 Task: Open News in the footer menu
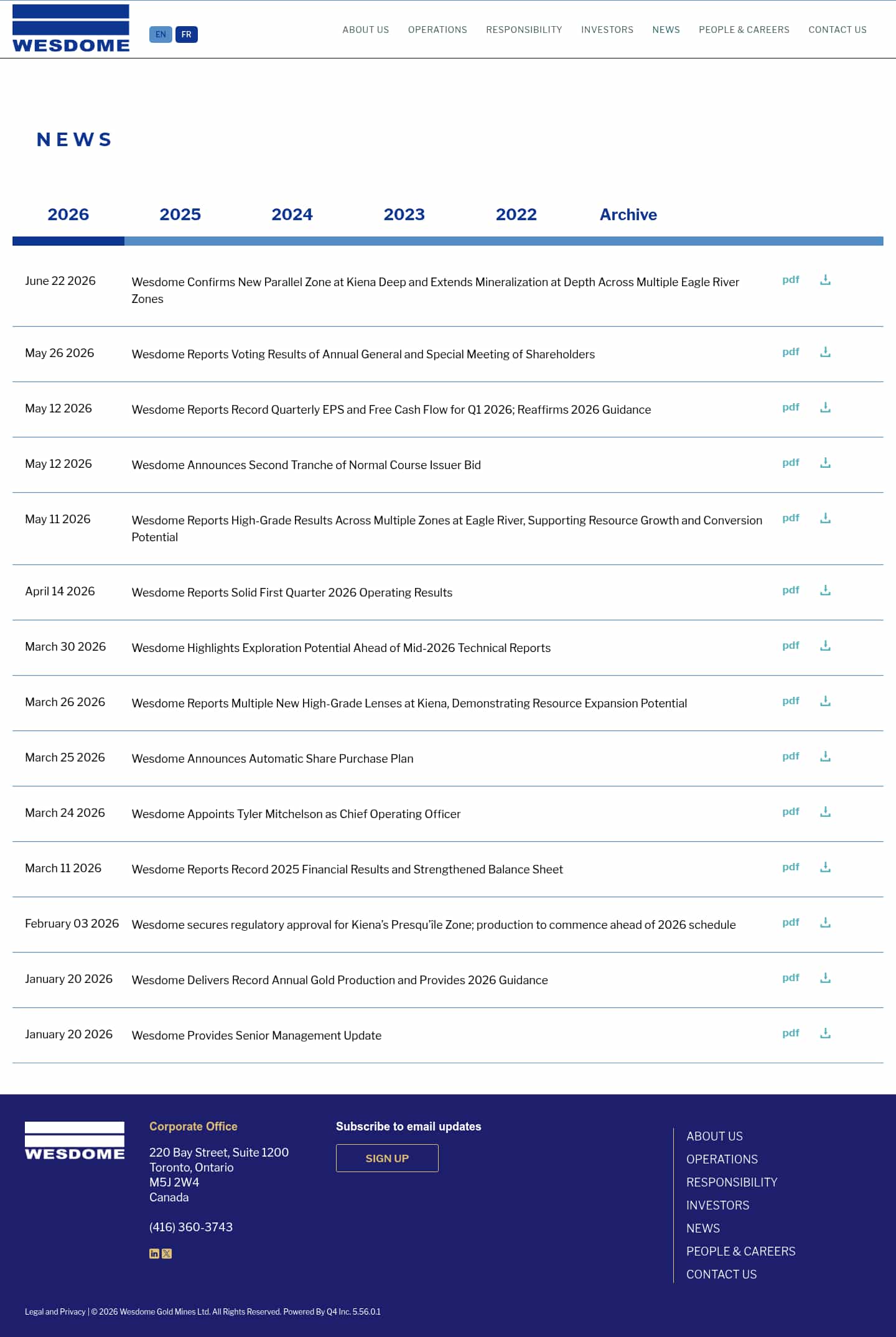[703, 1228]
